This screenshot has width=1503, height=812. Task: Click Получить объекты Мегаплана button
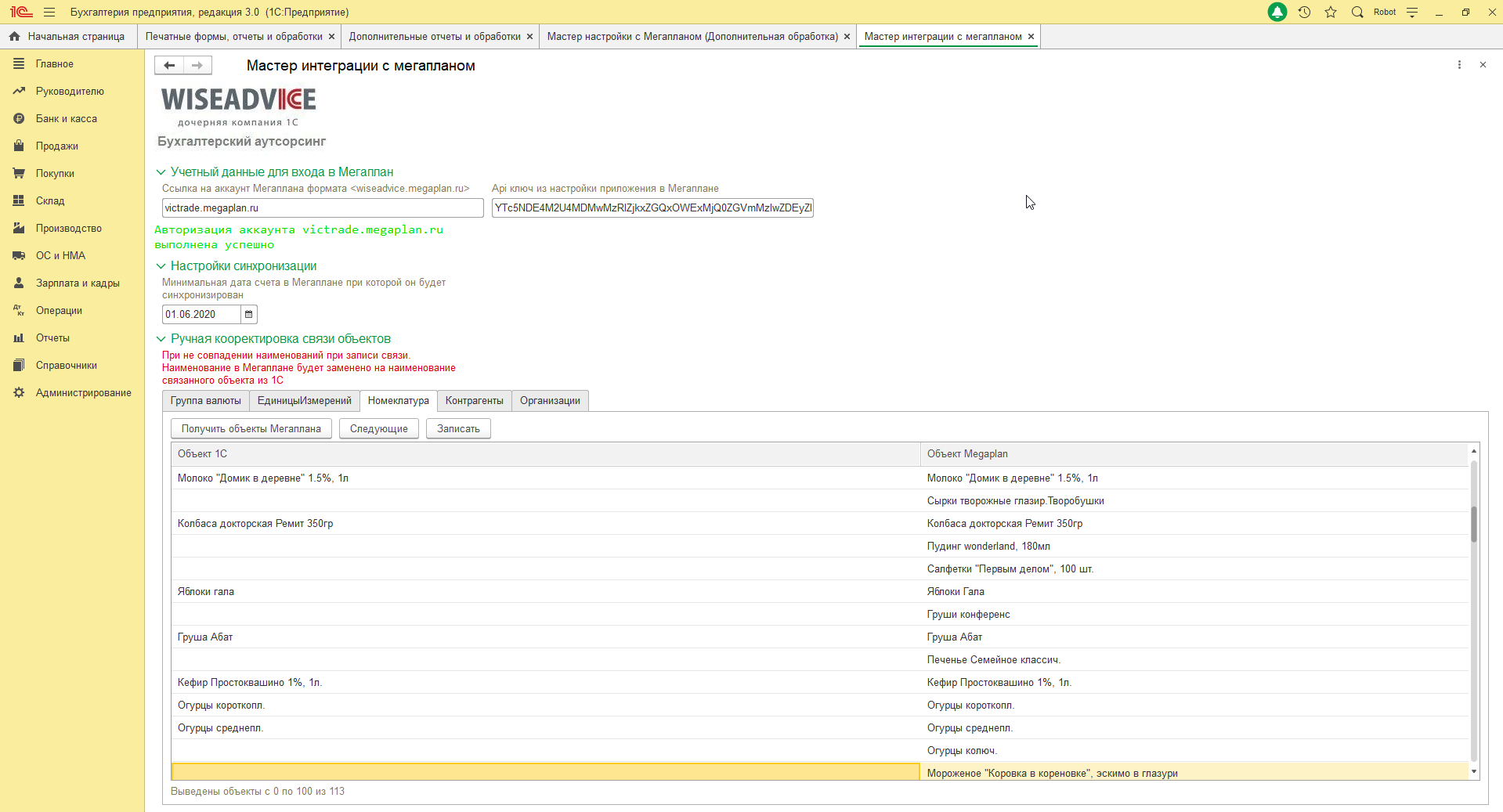point(251,428)
